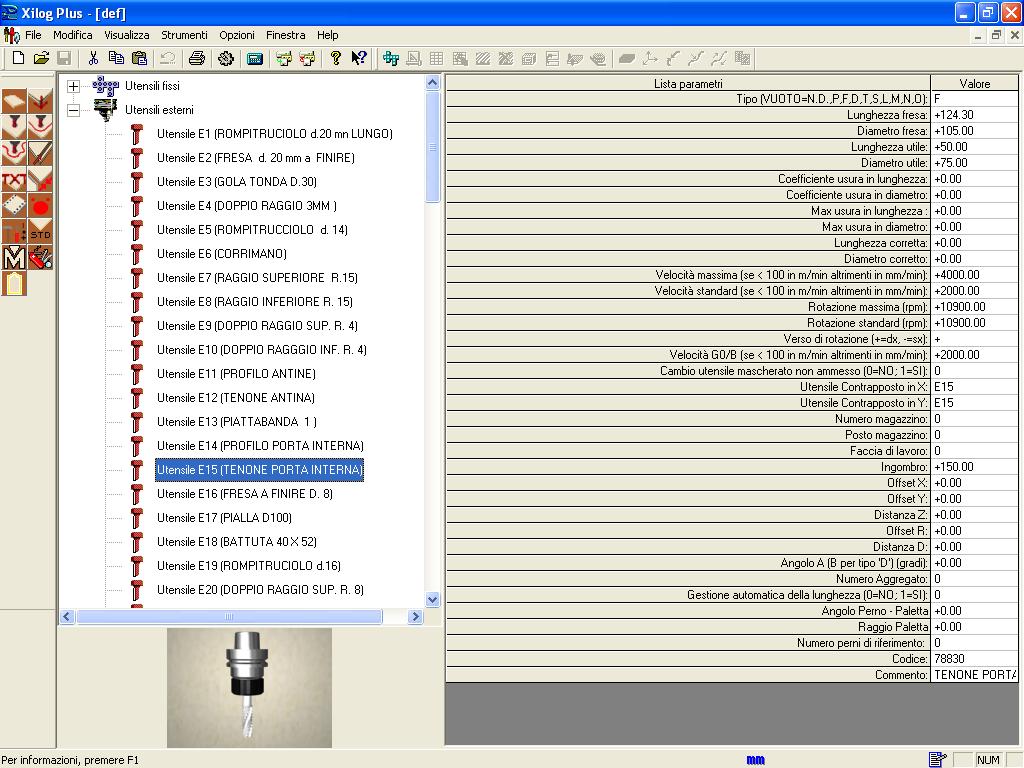Select Utensile E17 (PIALLA D100)
Image resolution: width=1024 pixels, height=768 pixels.
[223, 518]
